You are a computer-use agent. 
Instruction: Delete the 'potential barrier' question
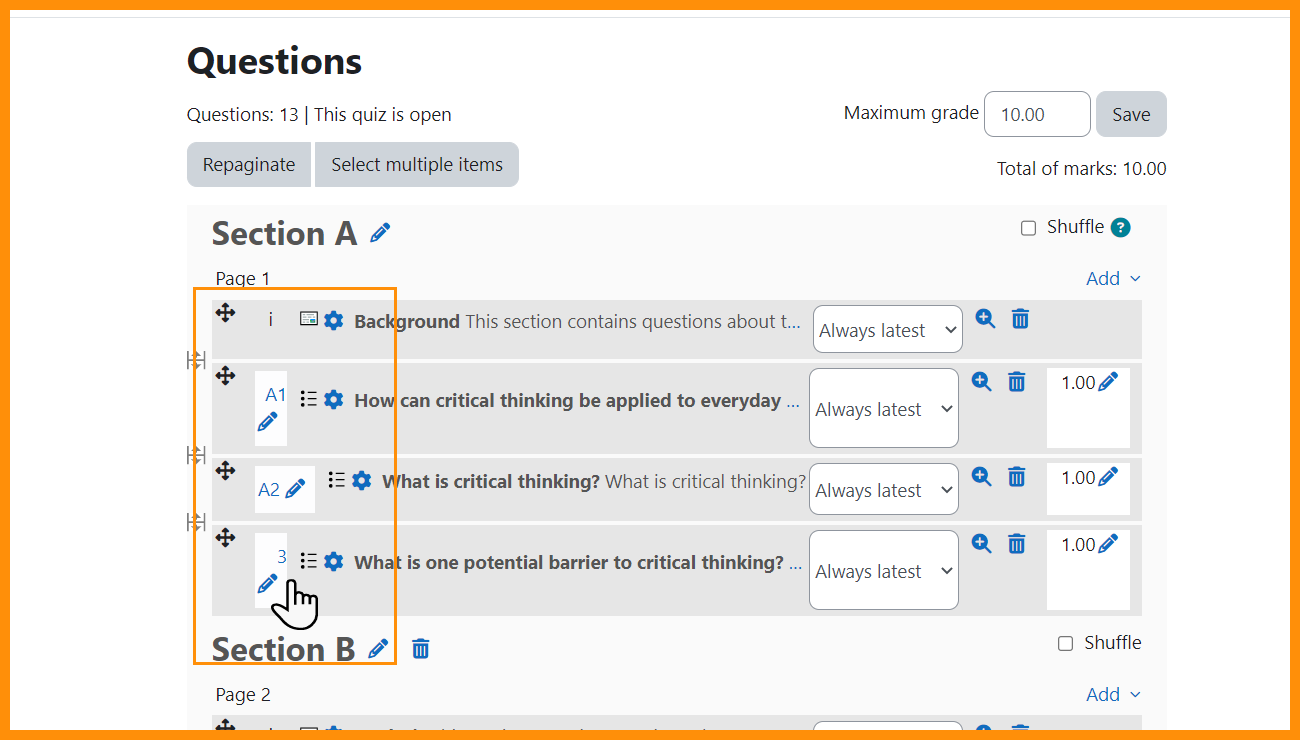pos(1017,544)
